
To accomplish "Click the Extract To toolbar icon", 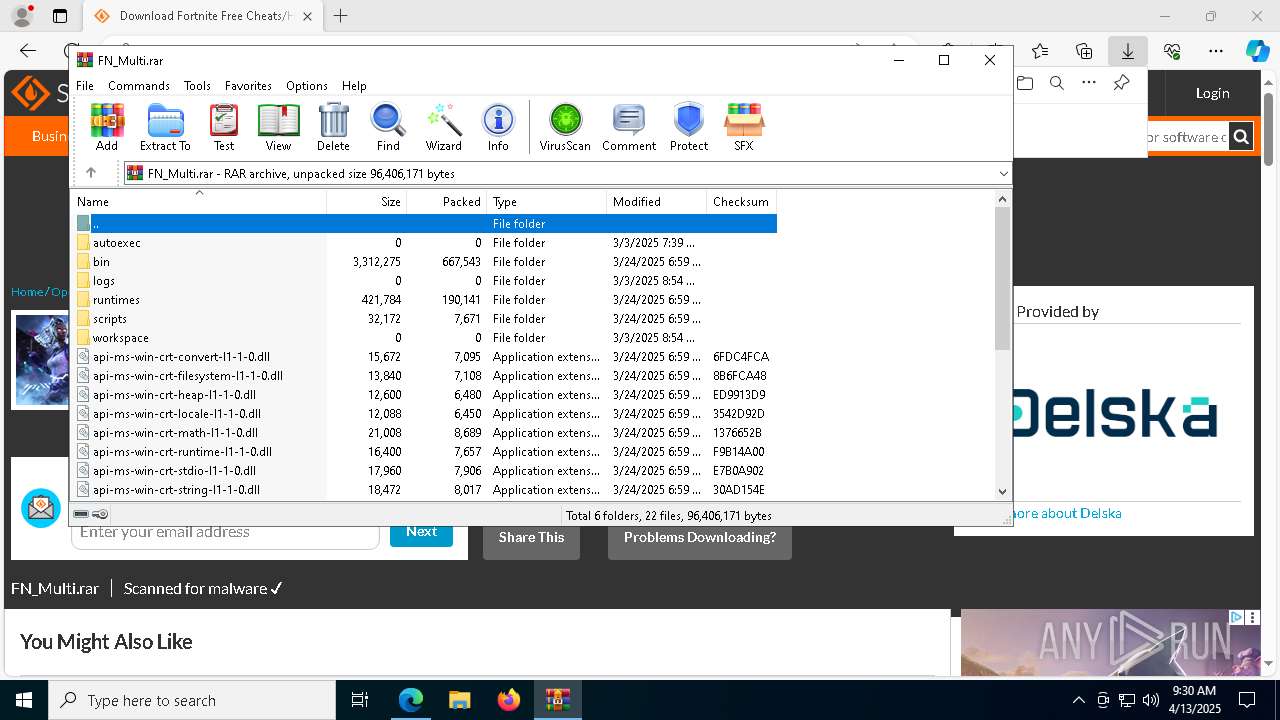I will click(165, 127).
